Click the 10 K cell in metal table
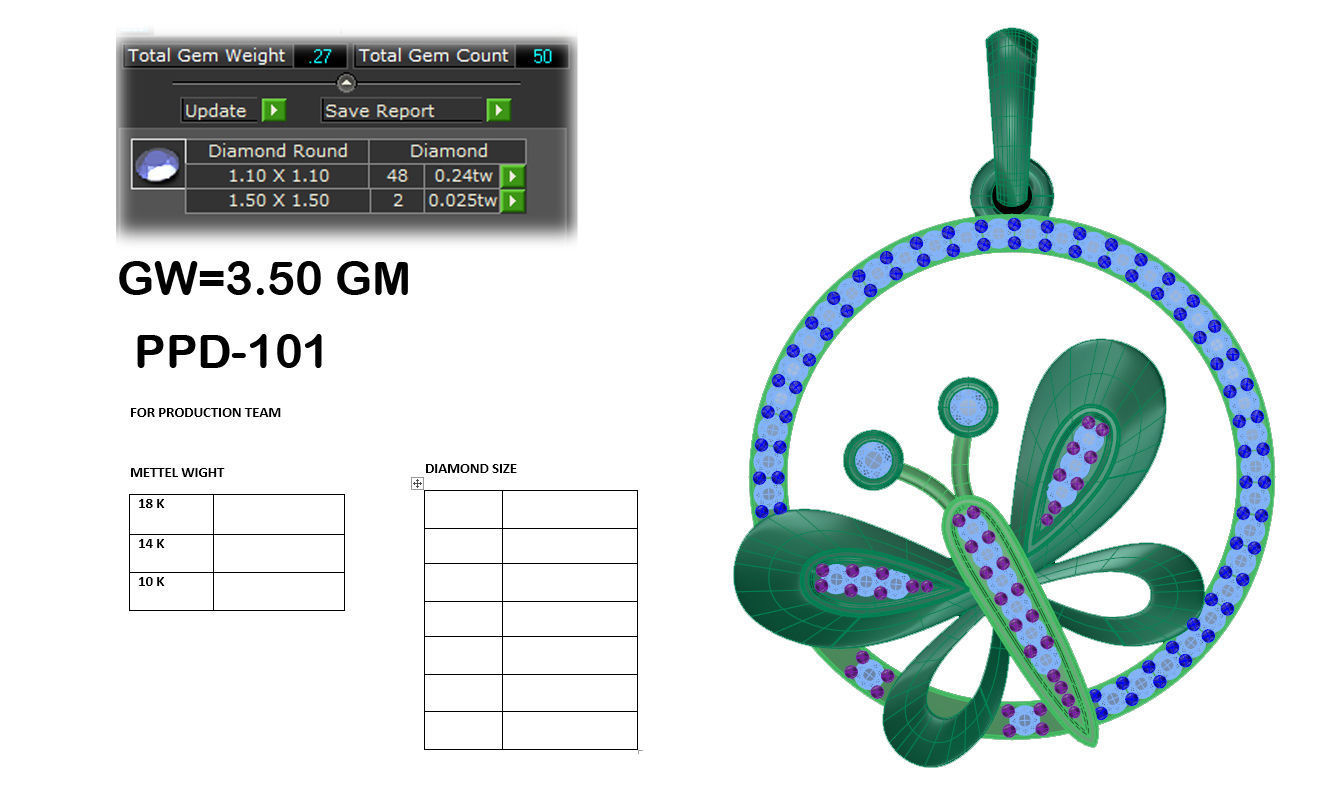 171,591
